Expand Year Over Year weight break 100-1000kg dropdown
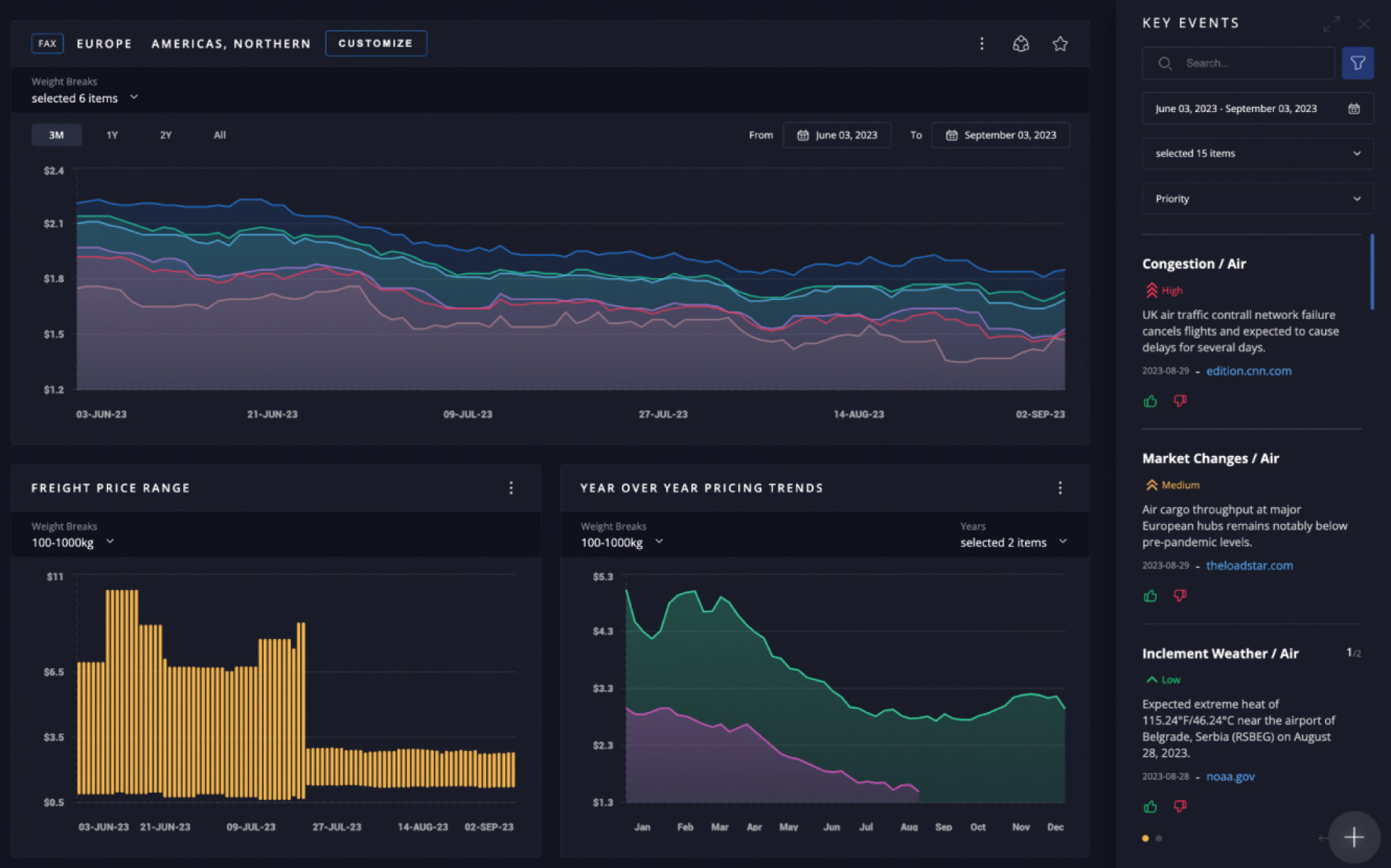This screenshot has width=1391, height=868. (x=622, y=542)
